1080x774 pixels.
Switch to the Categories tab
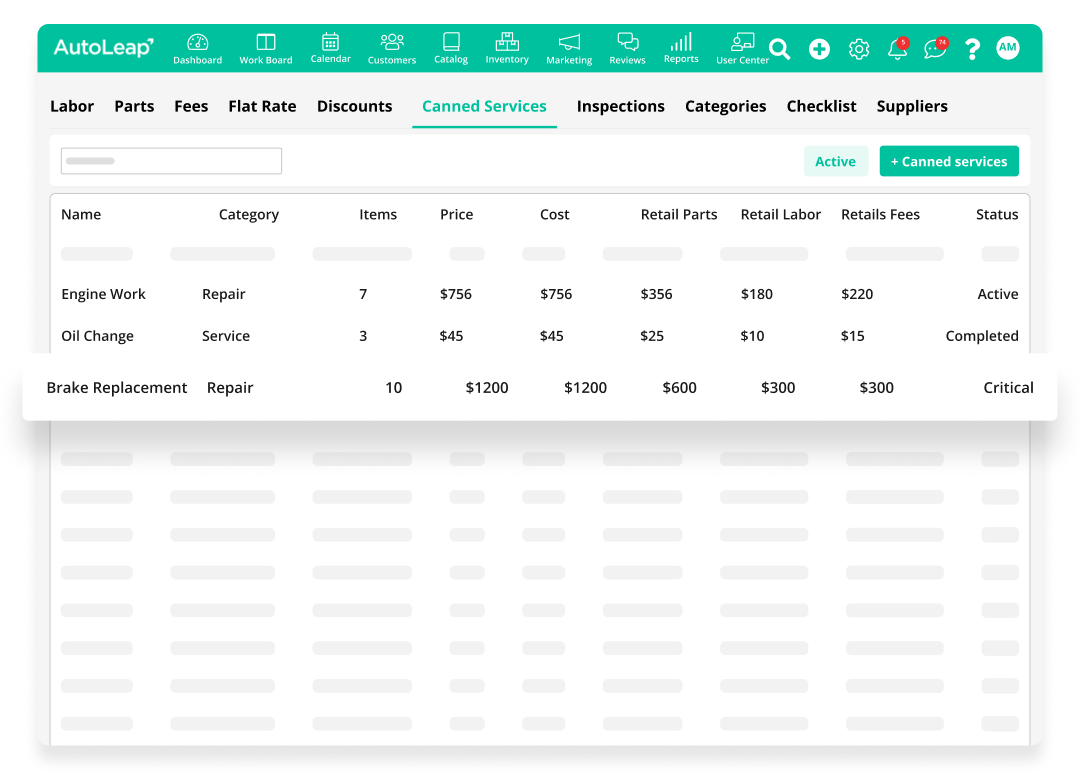(725, 106)
